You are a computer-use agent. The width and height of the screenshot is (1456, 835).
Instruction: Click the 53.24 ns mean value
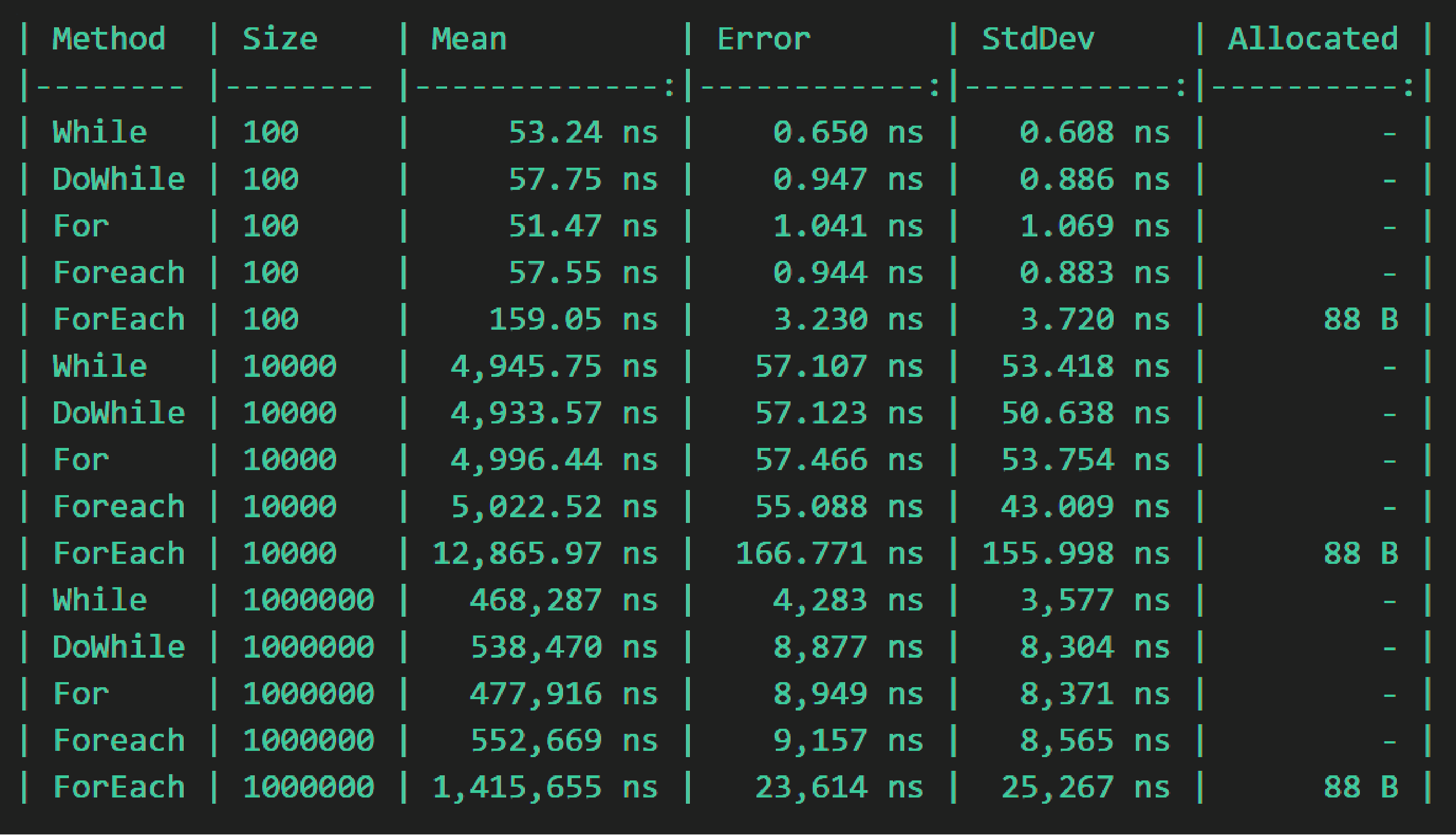tap(583, 132)
